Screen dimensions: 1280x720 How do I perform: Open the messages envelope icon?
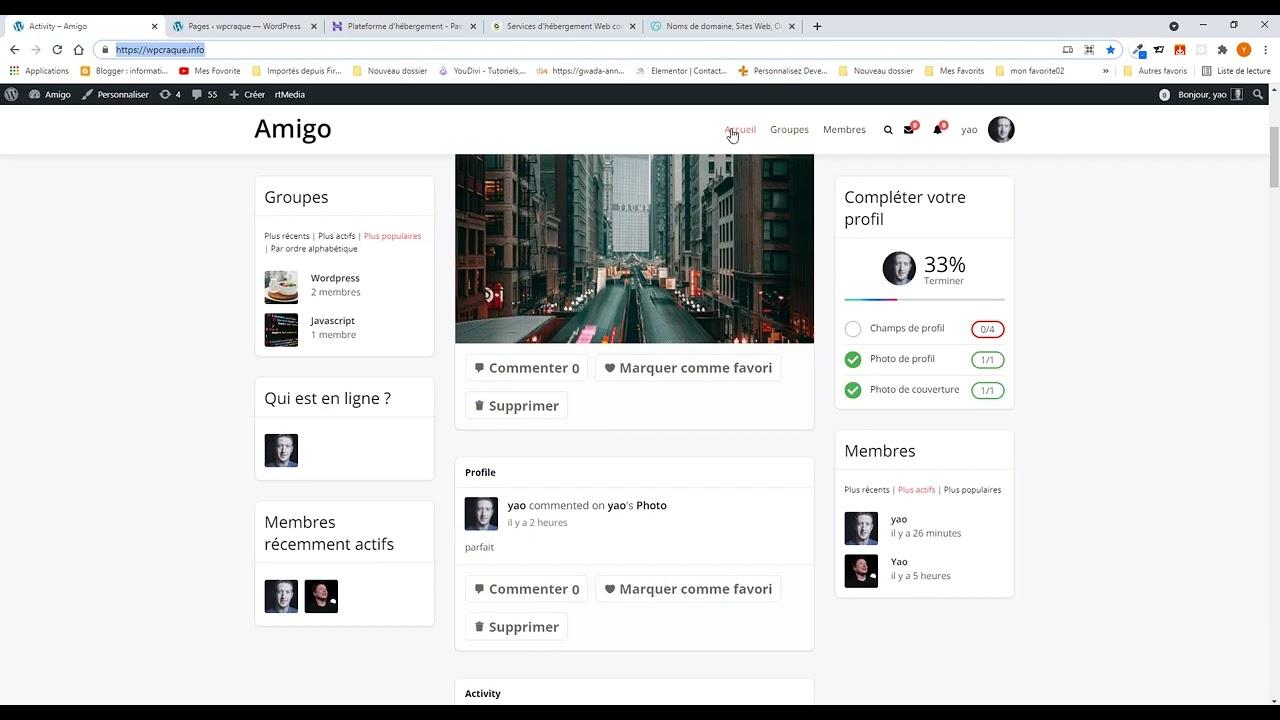click(909, 130)
